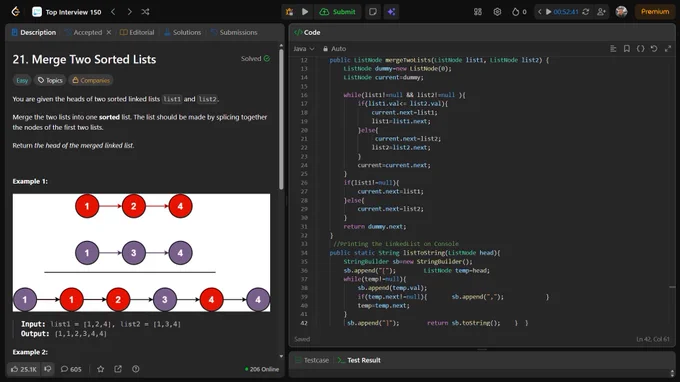The height and width of the screenshot is (382, 680).
Task: Open the Top Interview 150 list
Action: (x=67, y=12)
